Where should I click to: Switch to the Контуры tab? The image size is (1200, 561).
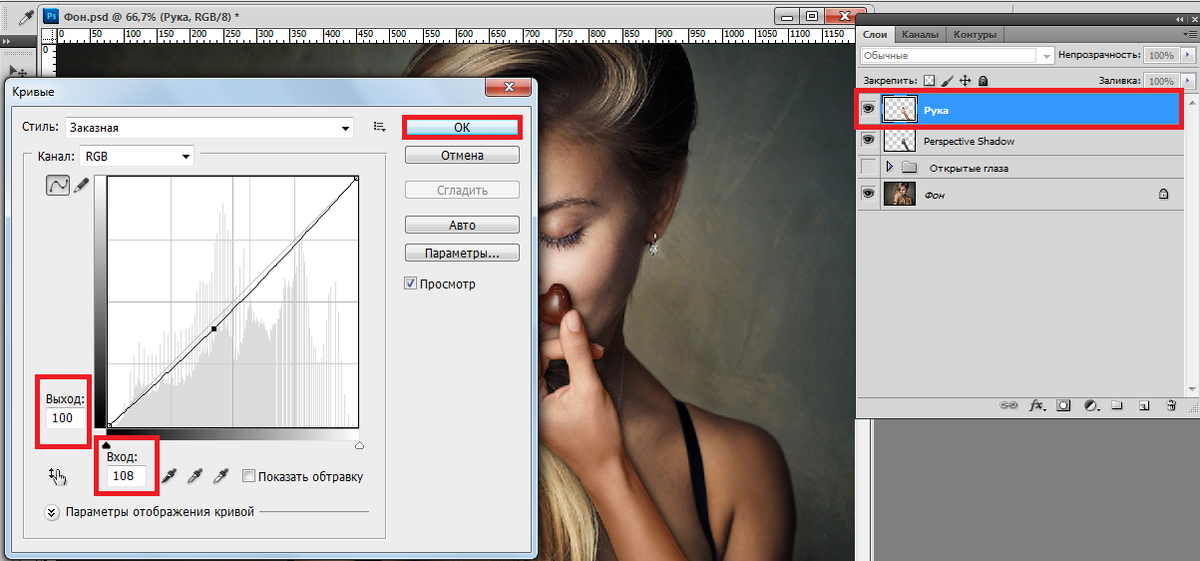tap(974, 35)
